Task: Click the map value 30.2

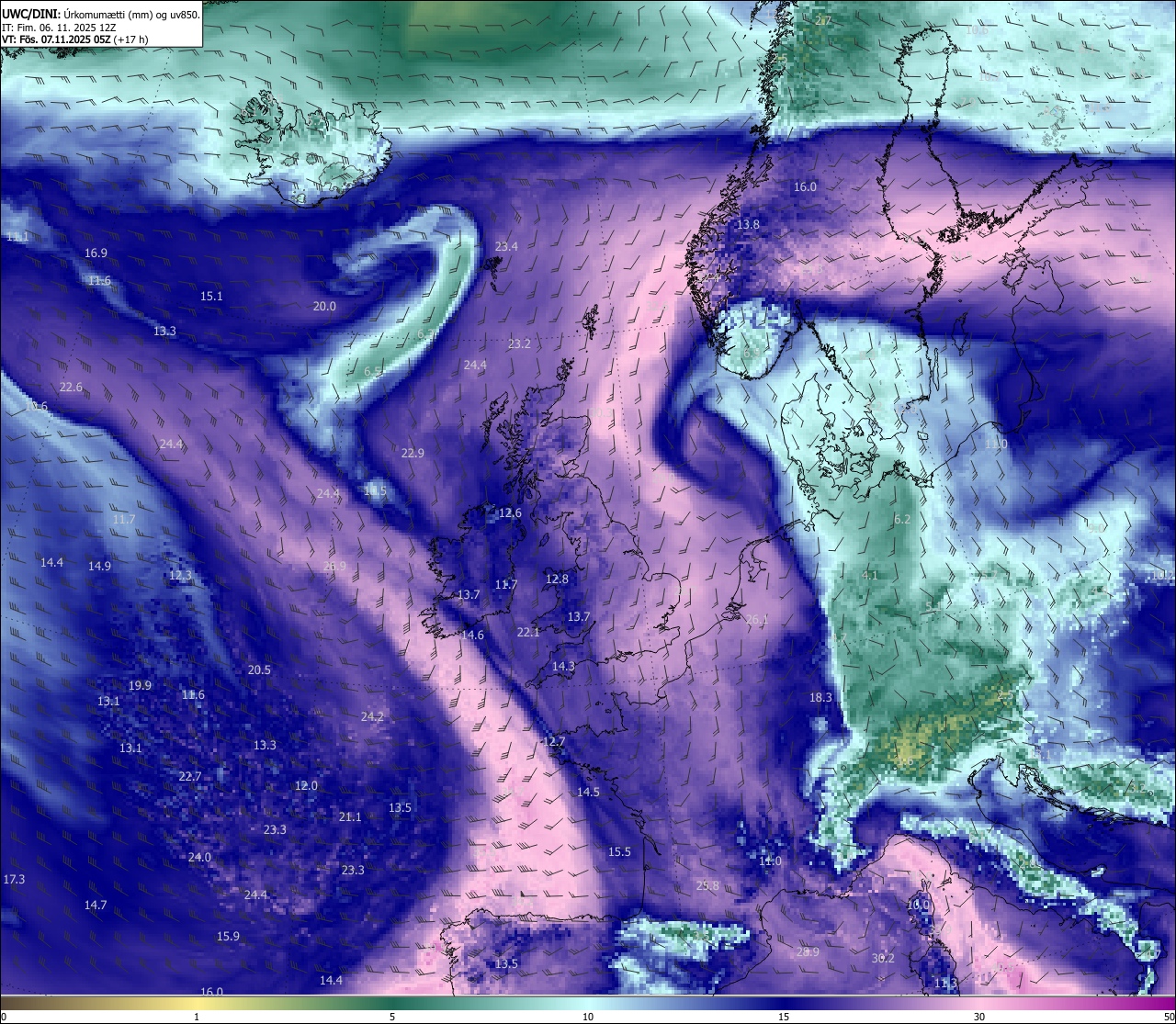Action: pyautogui.click(x=882, y=959)
